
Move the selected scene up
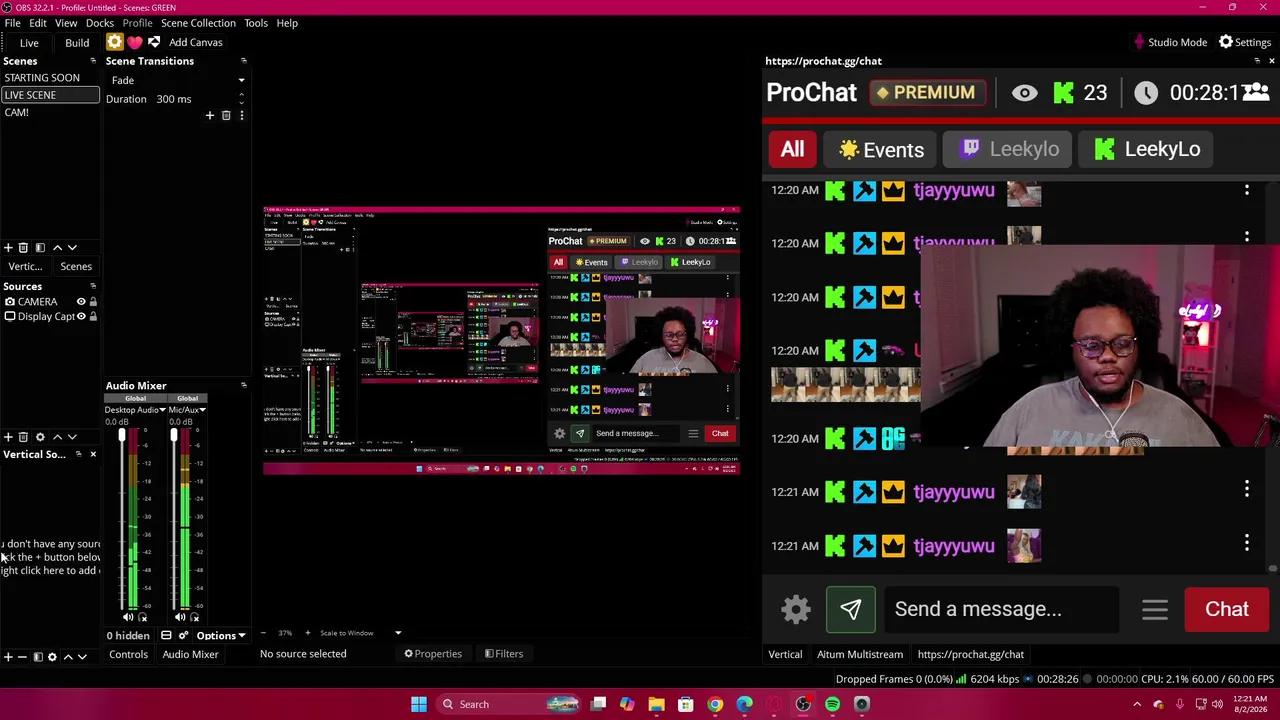57,247
